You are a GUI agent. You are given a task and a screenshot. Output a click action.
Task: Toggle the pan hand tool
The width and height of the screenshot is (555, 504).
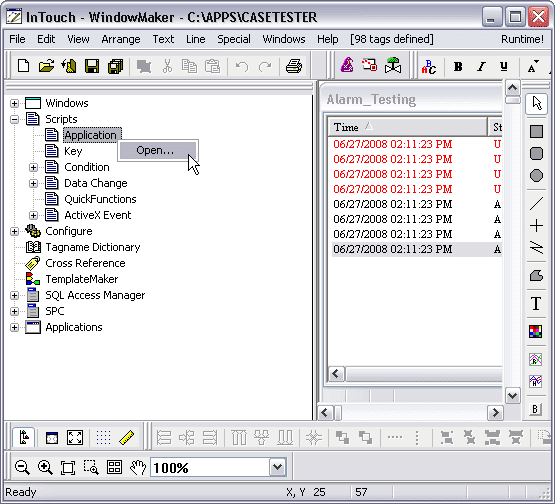coord(138,468)
